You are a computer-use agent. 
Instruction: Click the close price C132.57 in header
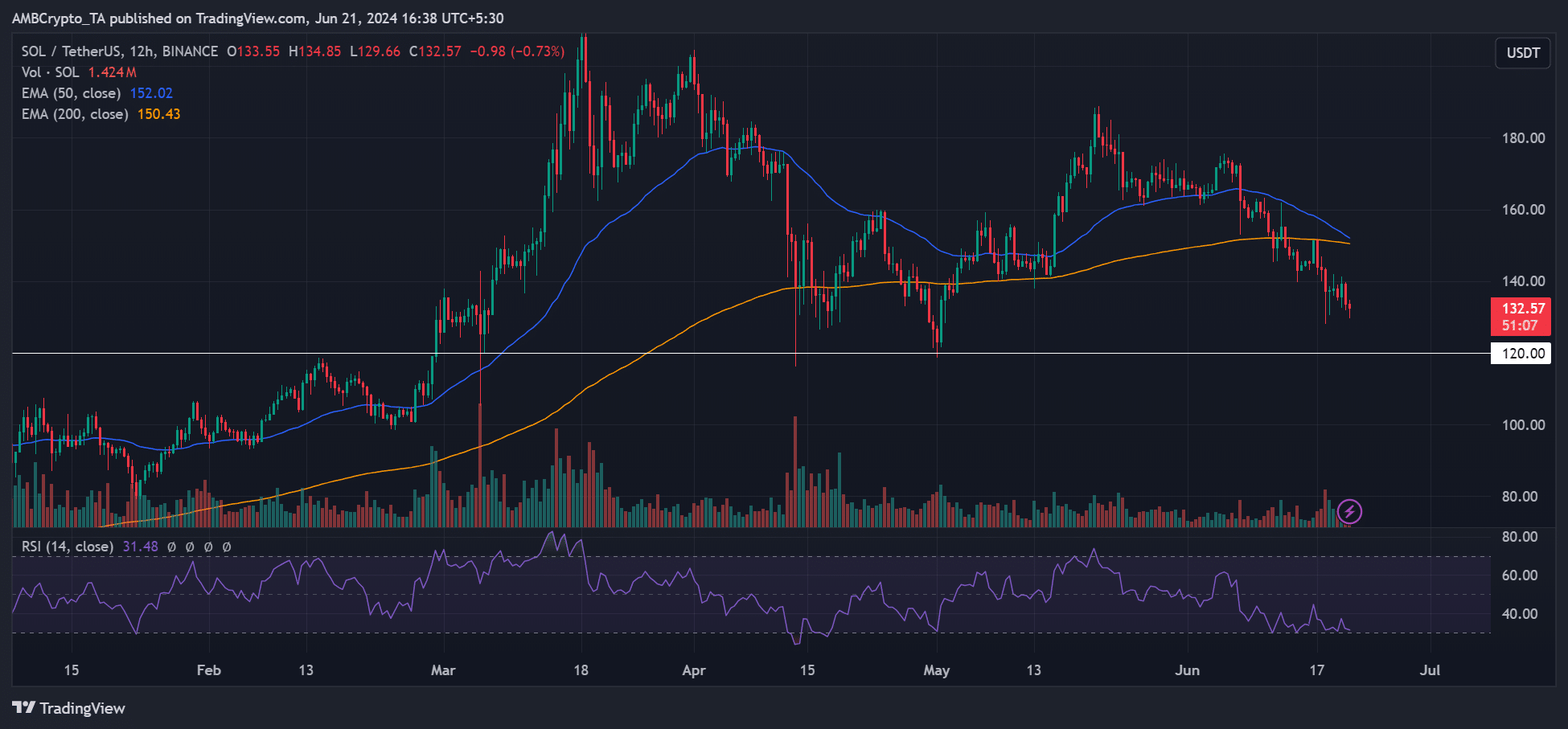(435, 51)
